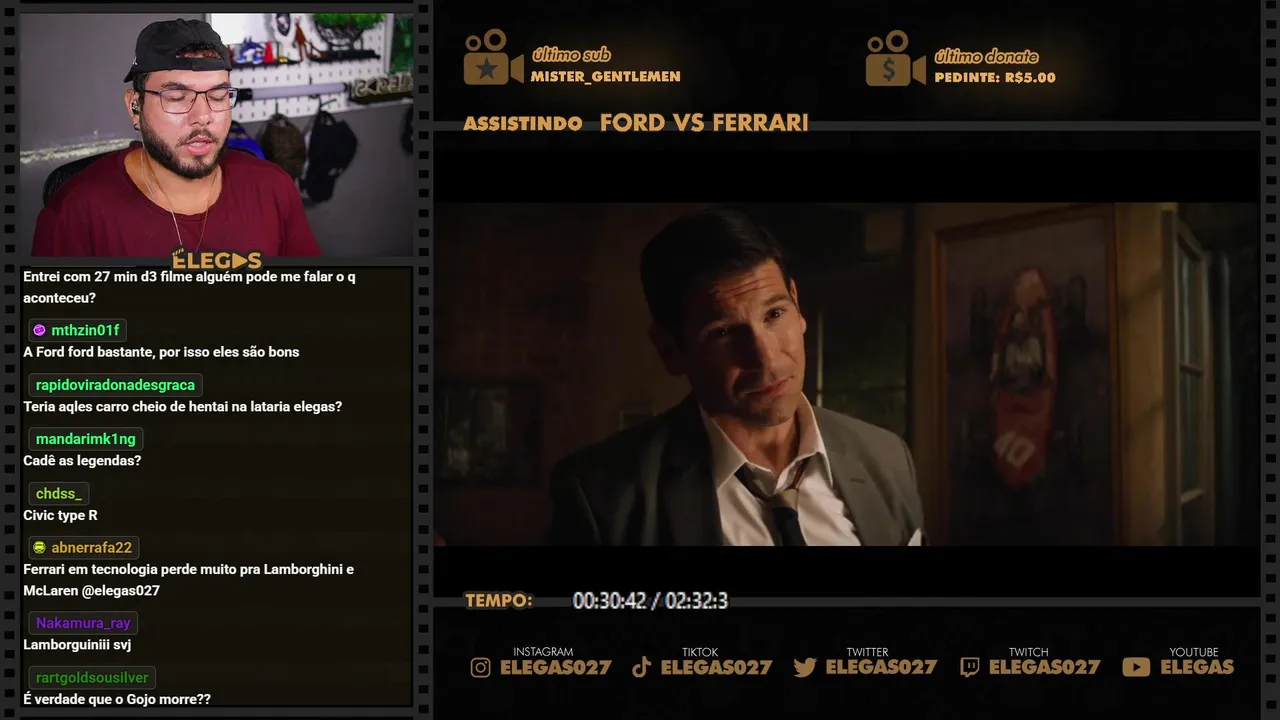Click the ASSISTINDO label
Image resolution: width=1280 pixels, height=720 pixels.
pos(523,124)
